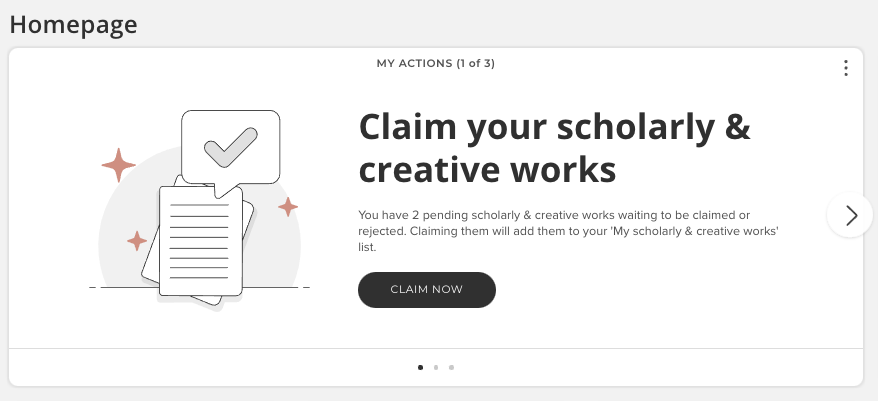Click the large sparkle star icon
Screen dimensions: 878x401
click(x=119, y=165)
